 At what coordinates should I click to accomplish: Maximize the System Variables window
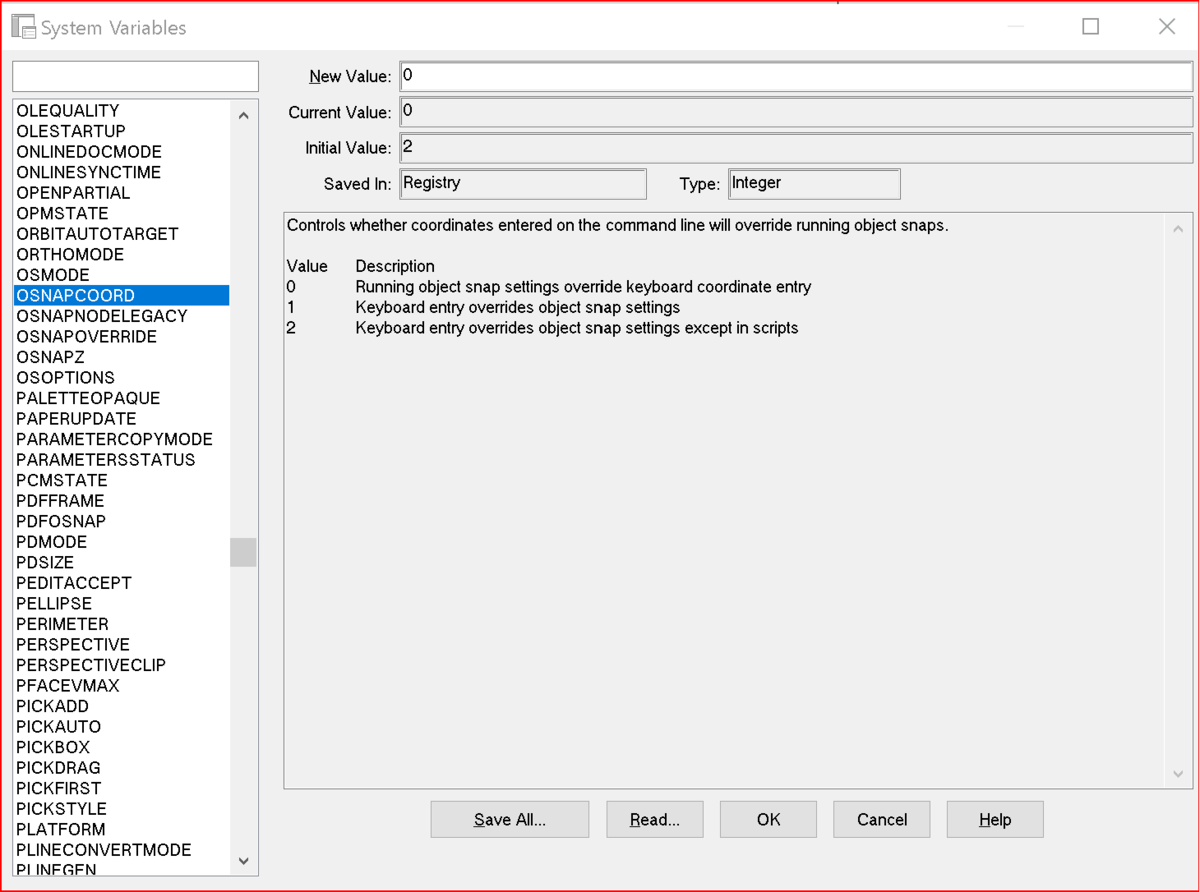[x=1091, y=27]
